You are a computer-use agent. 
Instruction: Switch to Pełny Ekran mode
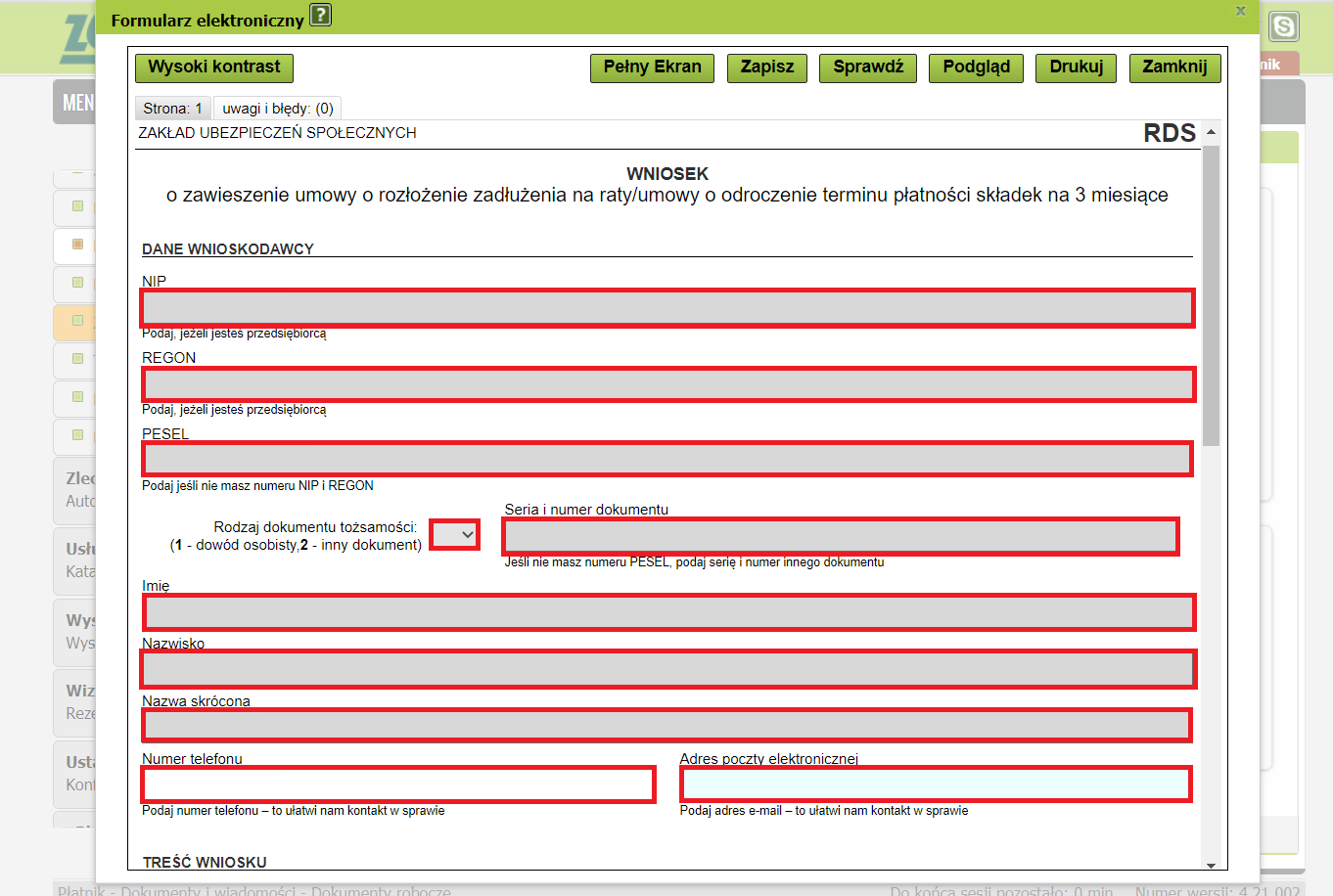click(652, 67)
